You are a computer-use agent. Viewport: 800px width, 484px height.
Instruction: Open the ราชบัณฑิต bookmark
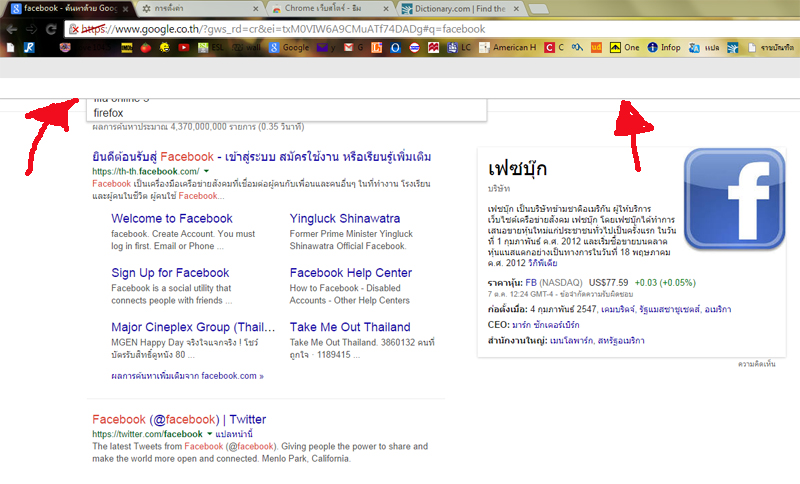[x=770, y=47]
